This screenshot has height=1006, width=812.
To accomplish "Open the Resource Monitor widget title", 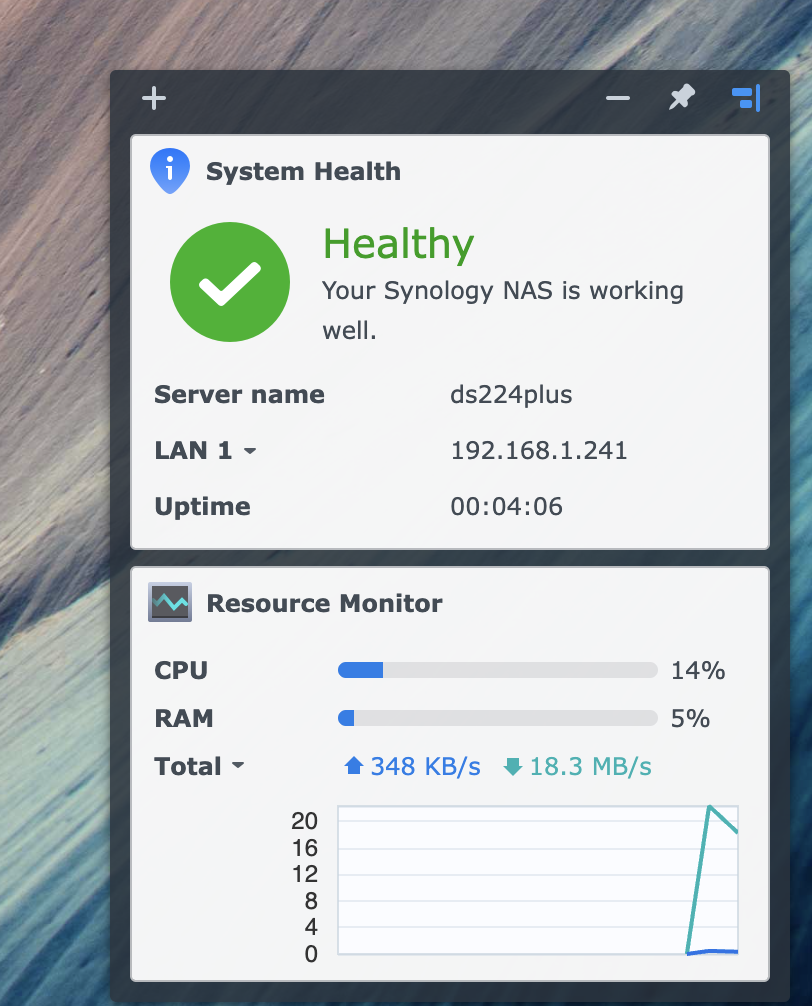I will (x=324, y=603).
